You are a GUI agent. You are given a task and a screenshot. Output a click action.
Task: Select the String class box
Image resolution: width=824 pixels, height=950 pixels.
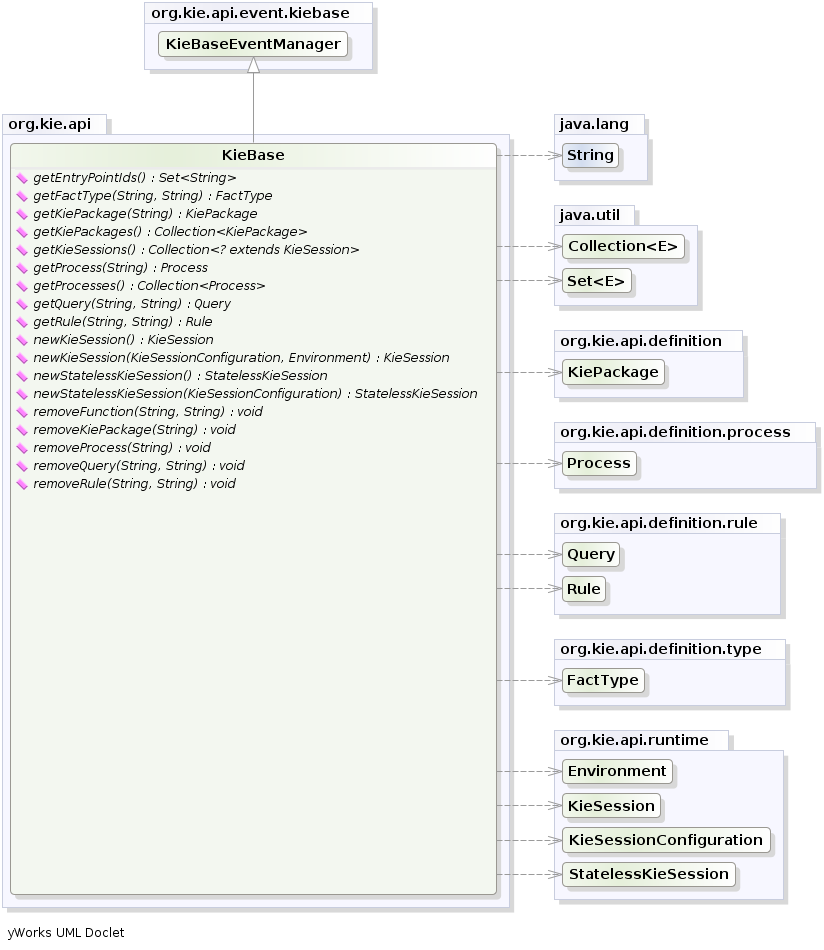590,155
